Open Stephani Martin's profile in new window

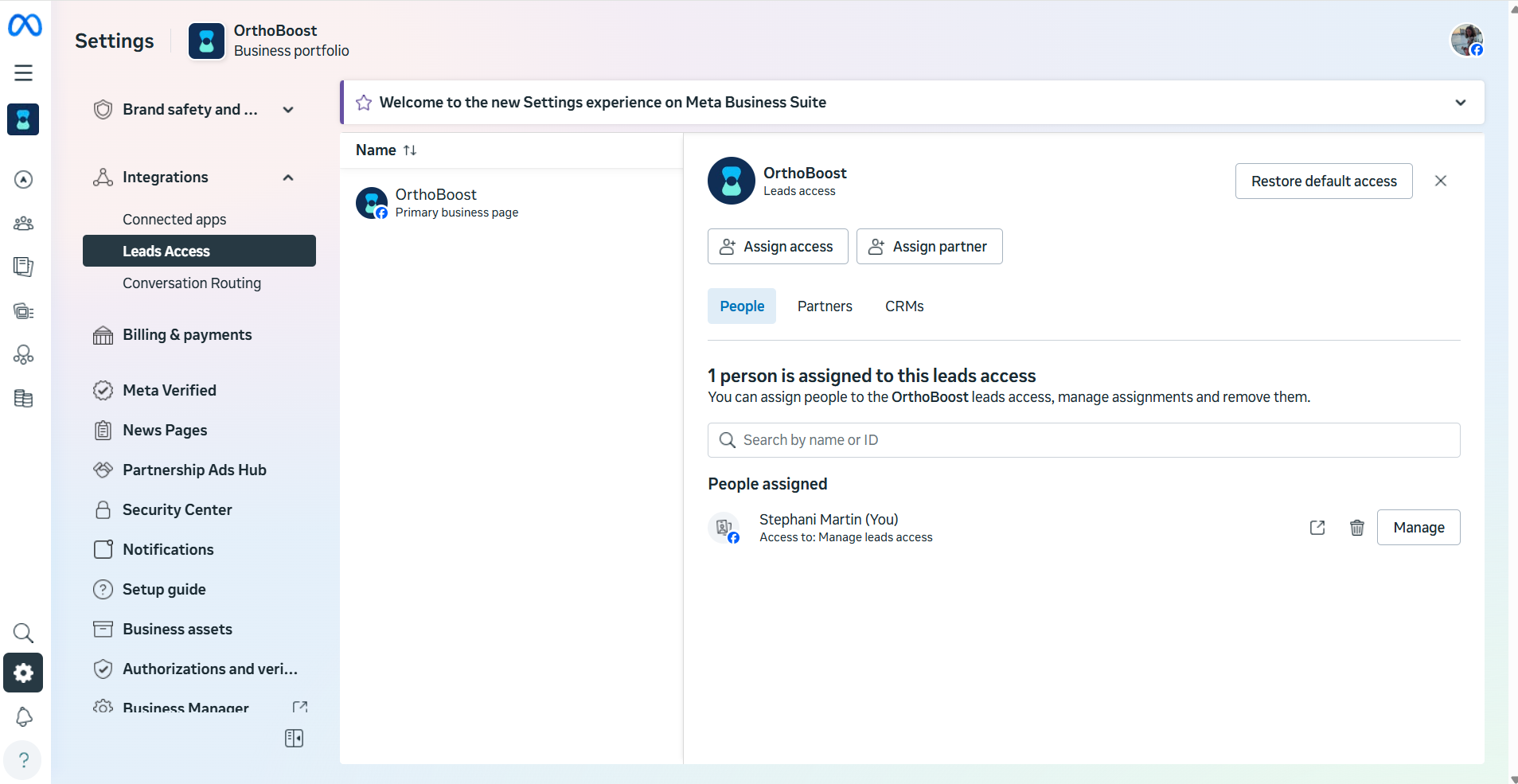1317,527
